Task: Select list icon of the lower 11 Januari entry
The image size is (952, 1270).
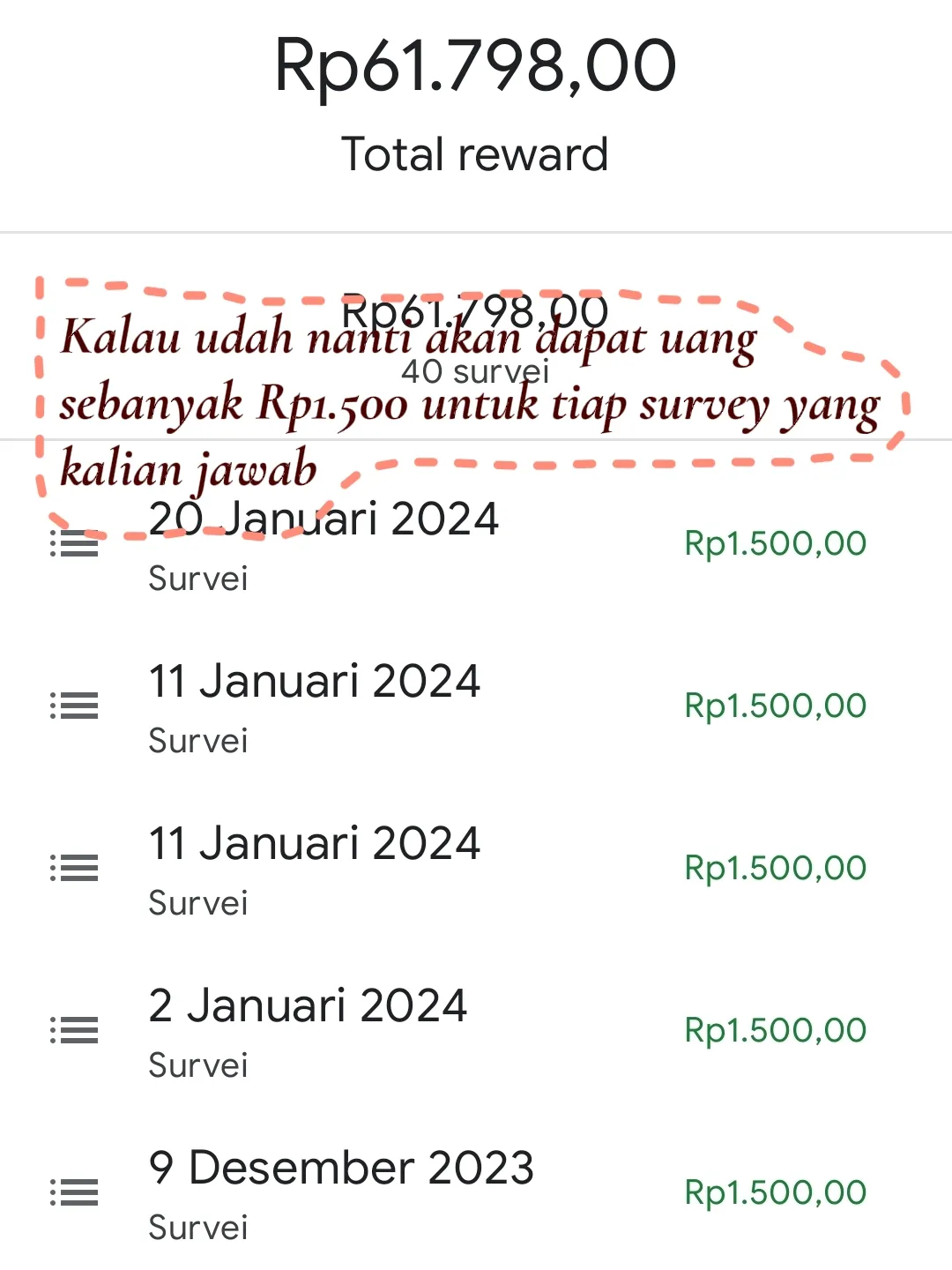Action: [74, 868]
